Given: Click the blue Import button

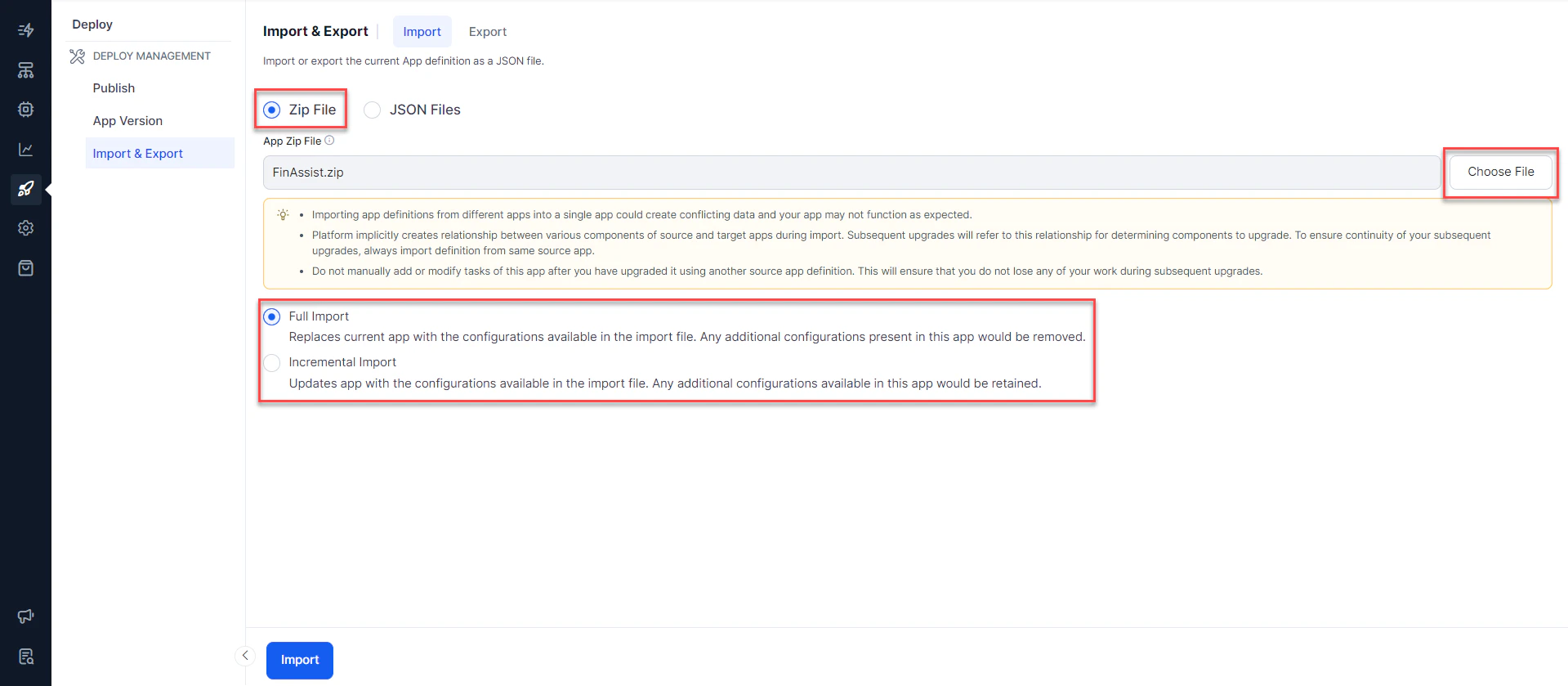Looking at the screenshot, I should coord(300,660).
